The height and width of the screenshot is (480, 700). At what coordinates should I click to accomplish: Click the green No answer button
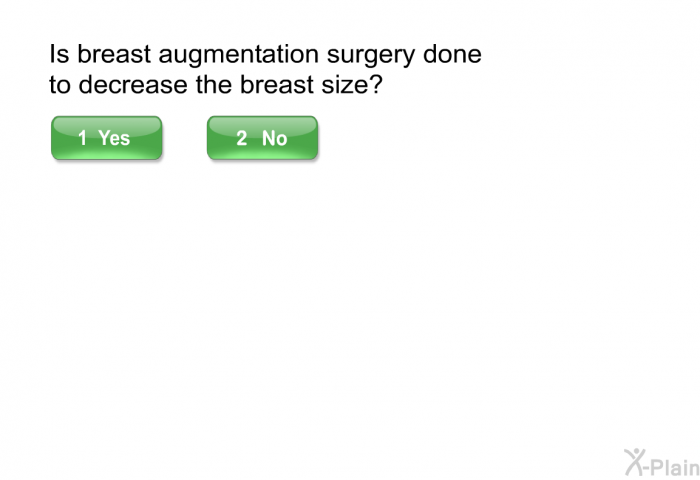pyautogui.click(x=262, y=138)
